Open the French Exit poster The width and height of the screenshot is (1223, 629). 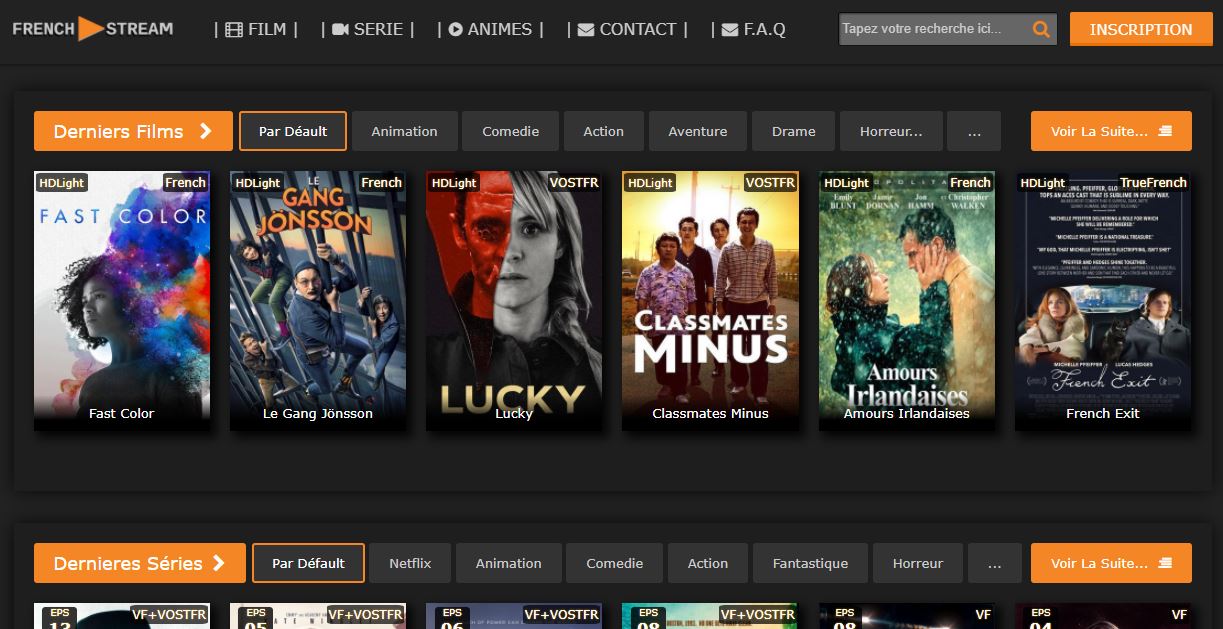[1103, 301]
